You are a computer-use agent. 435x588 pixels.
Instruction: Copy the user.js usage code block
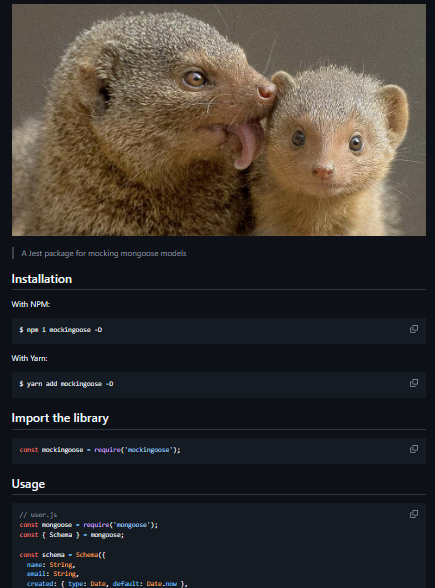click(x=414, y=514)
